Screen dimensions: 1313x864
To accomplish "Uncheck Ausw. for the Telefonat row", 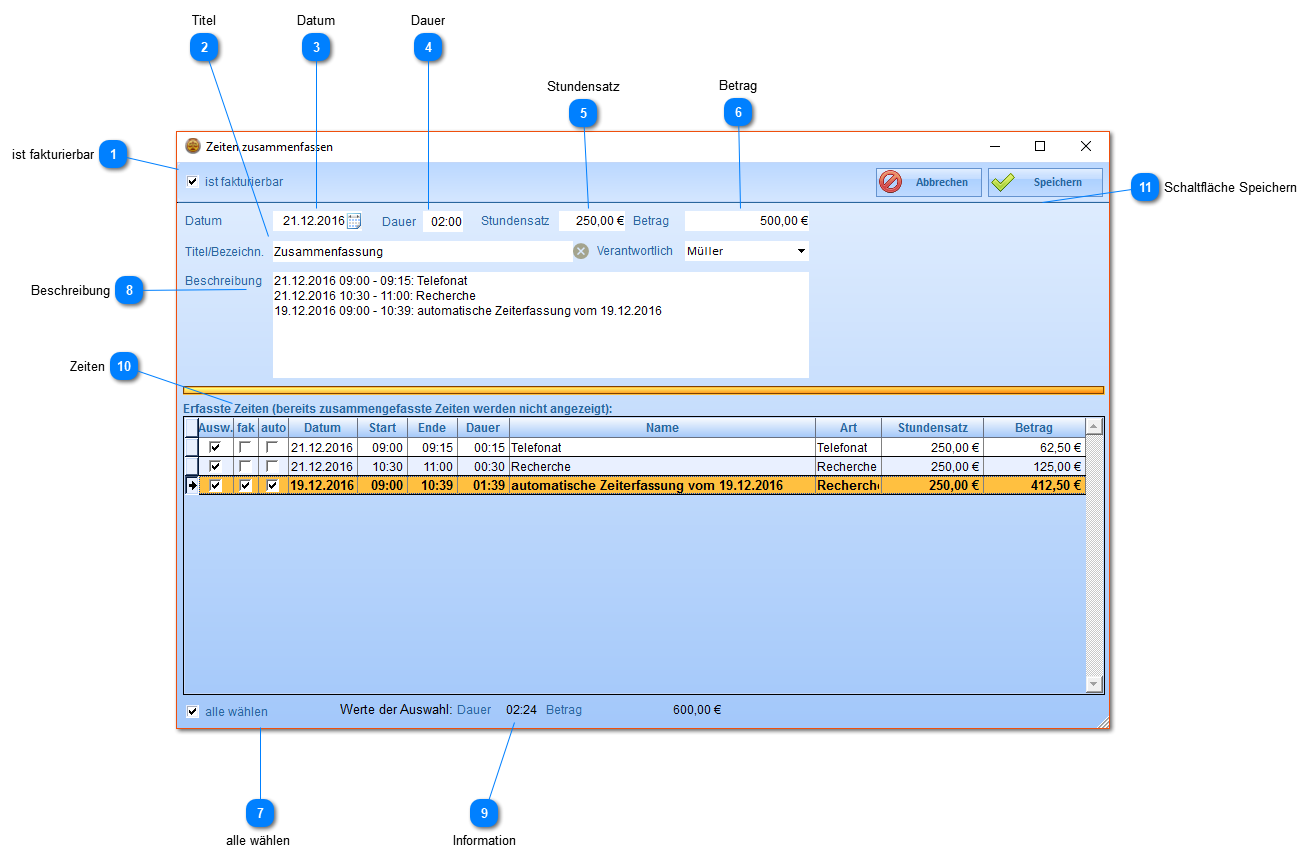I will pyautogui.click(x=215, y=448).
